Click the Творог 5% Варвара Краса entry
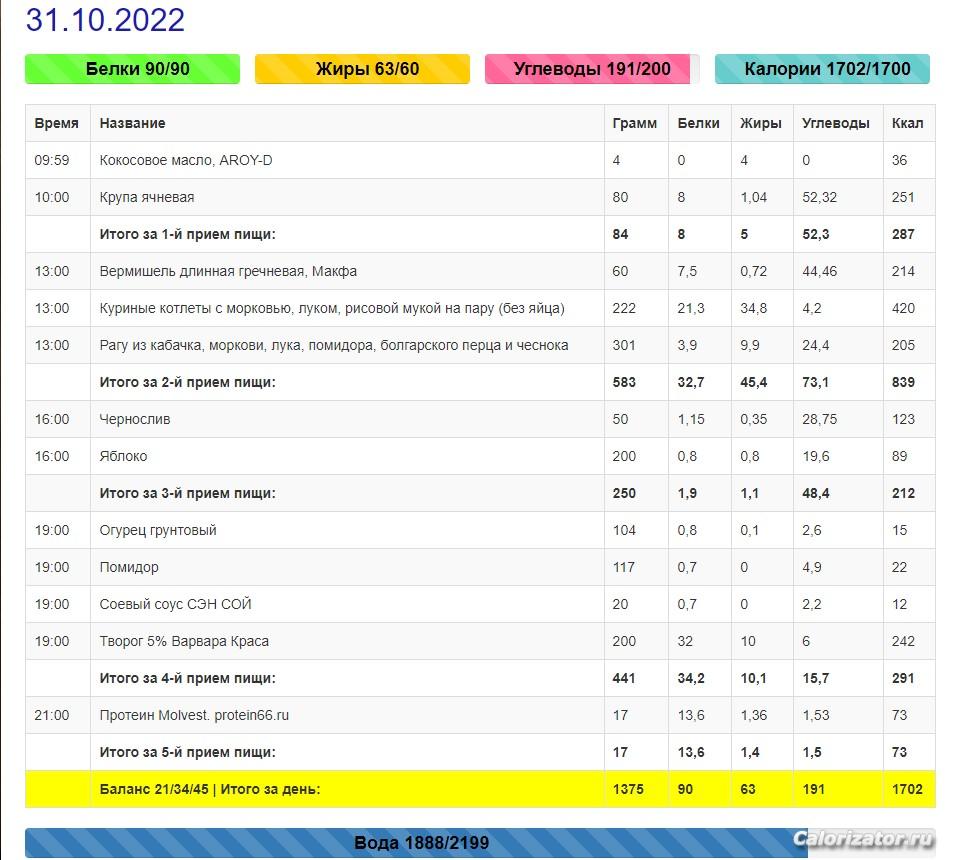 [x=184, y=641]
